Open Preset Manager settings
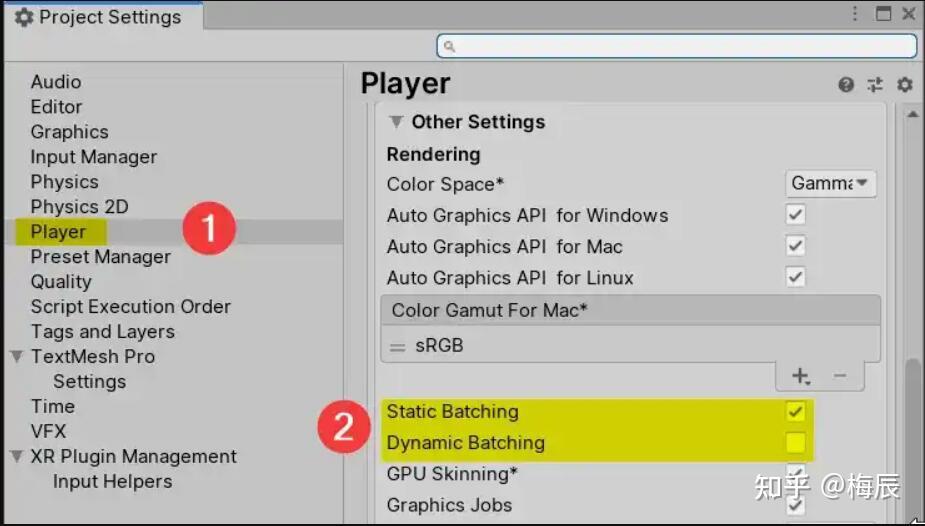The image size is (925, 526). coord(100,257)
